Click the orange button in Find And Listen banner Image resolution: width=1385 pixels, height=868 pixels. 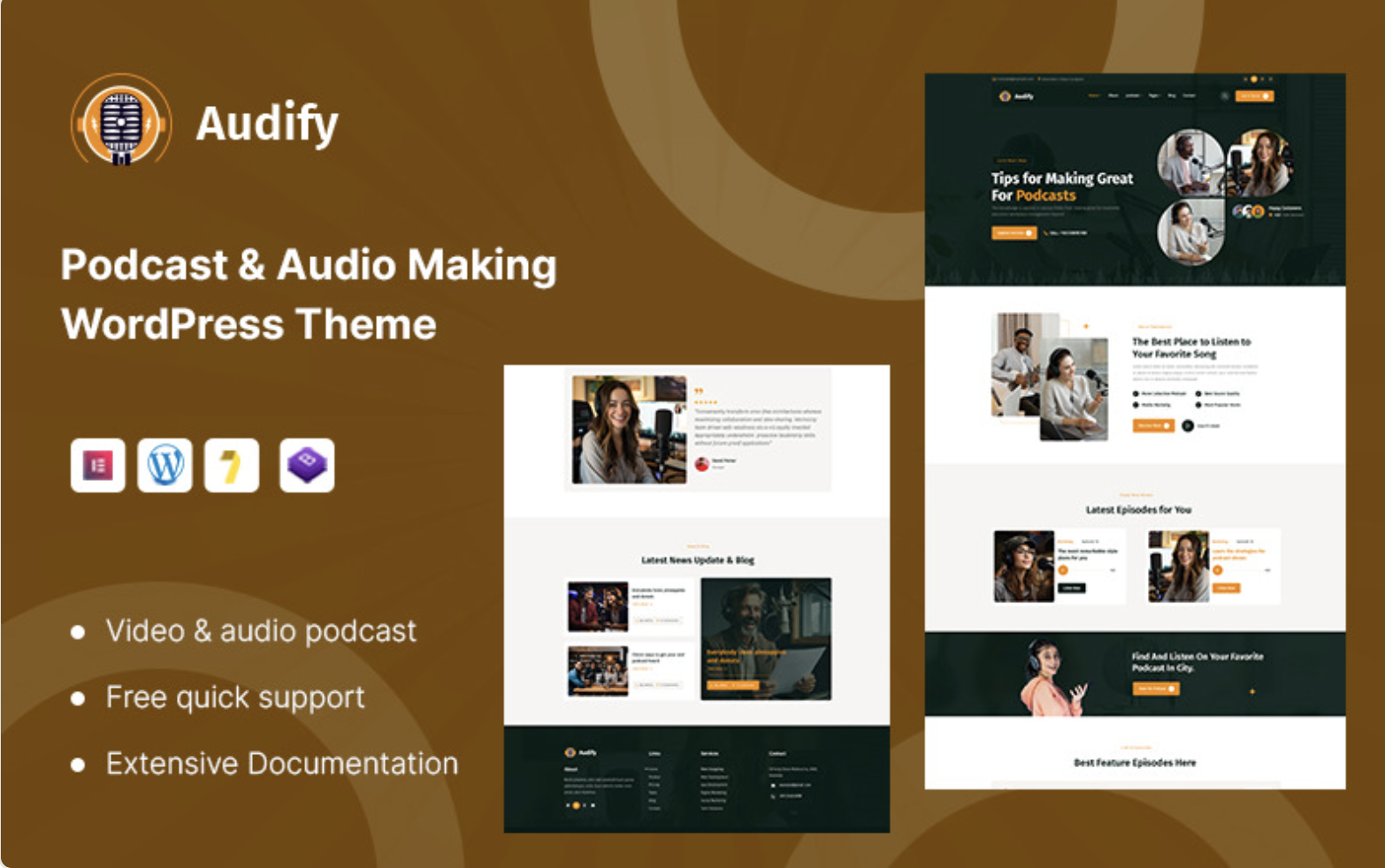[1156, 689]
